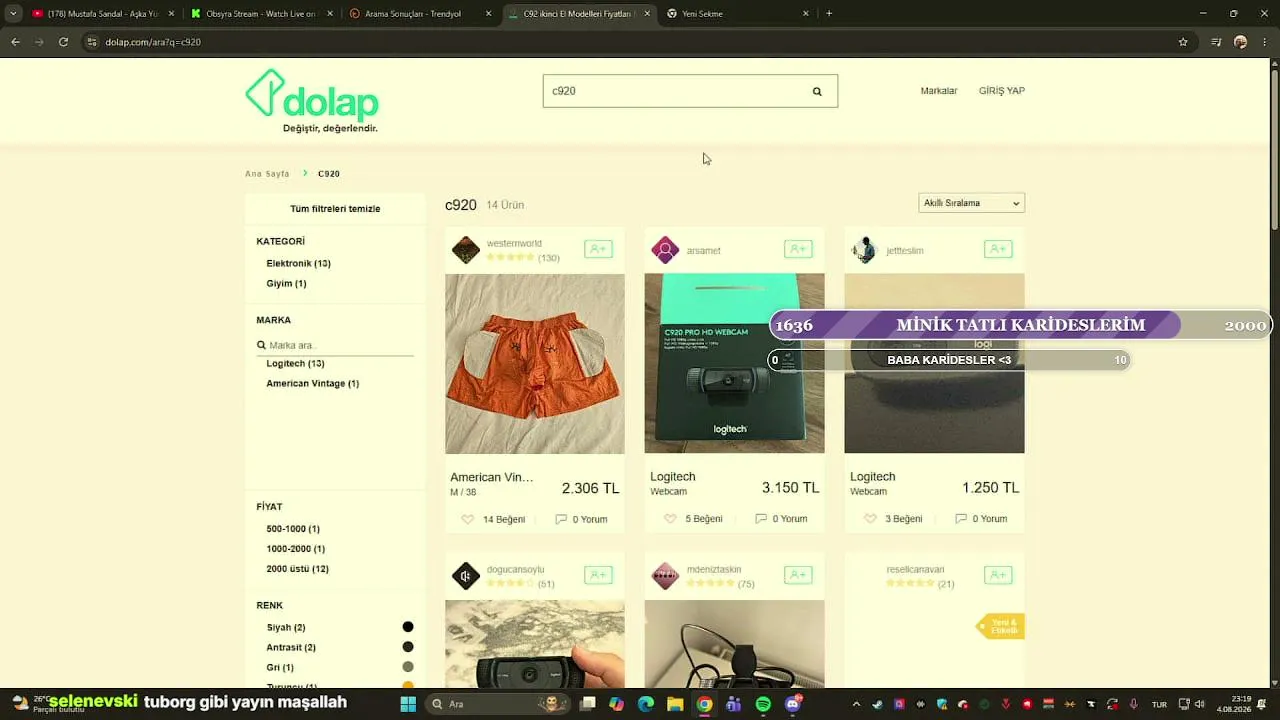Select the Gri grey color swatch

[x=408, y=667]
